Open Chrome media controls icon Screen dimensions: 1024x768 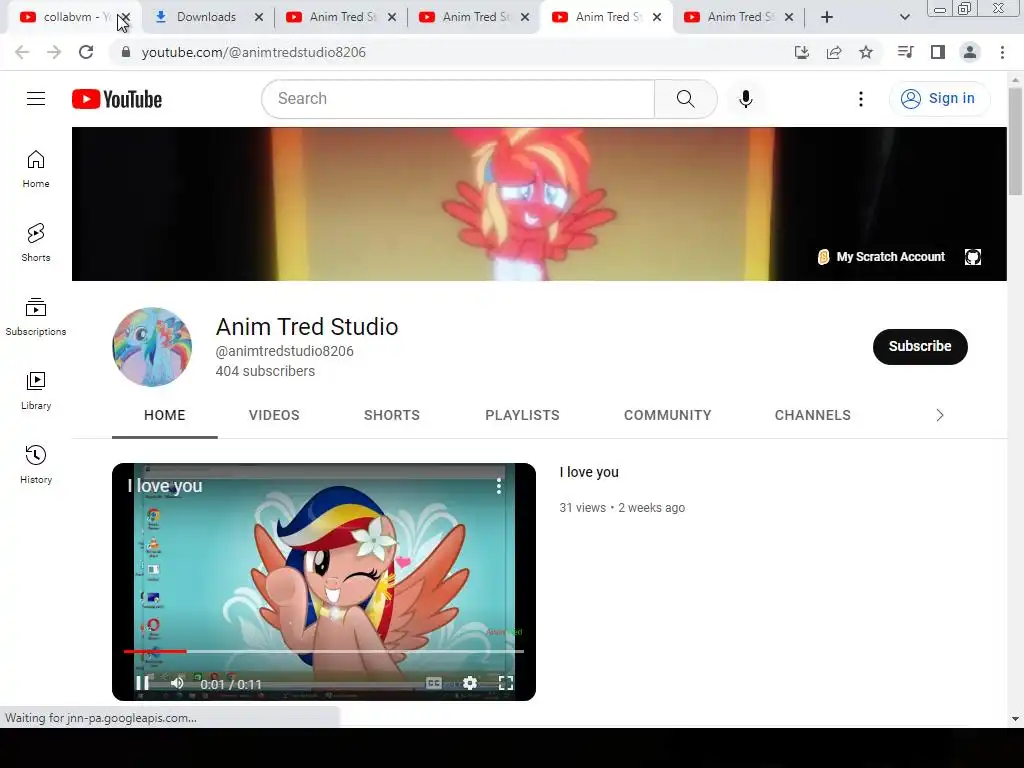pos(905,52)
